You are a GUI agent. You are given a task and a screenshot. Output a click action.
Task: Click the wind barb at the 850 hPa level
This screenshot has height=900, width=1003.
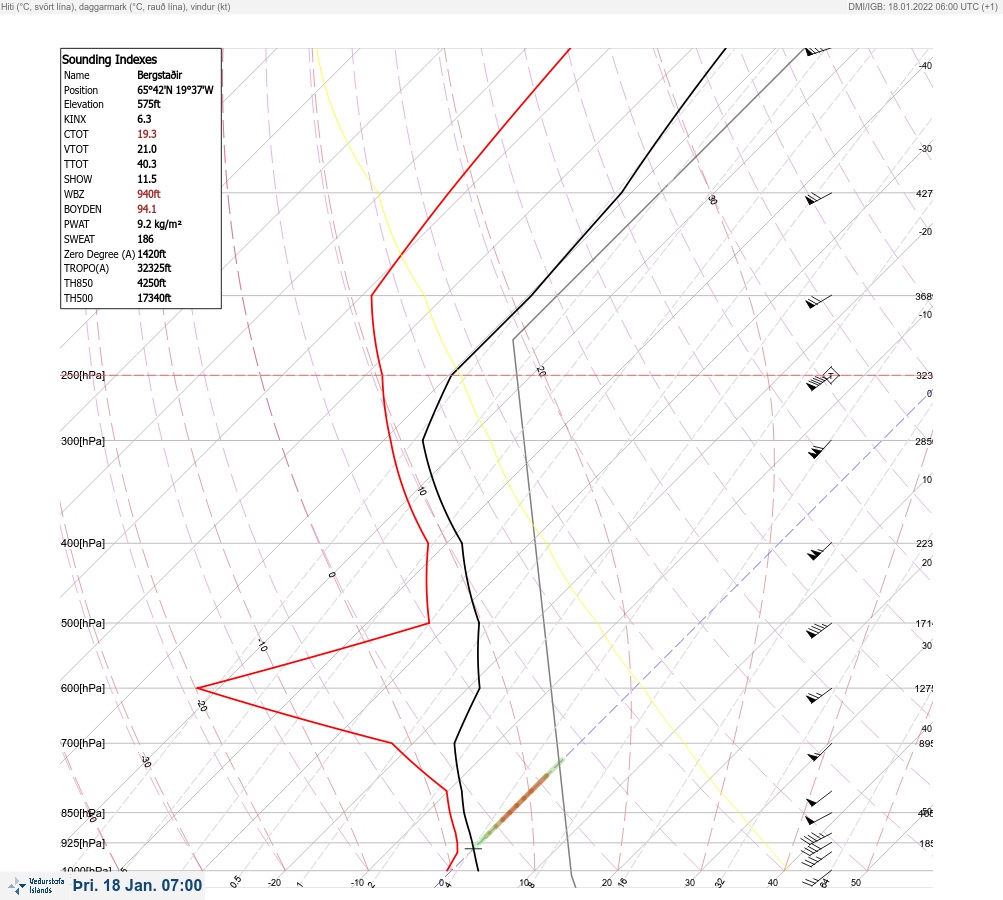pos(819,818)
